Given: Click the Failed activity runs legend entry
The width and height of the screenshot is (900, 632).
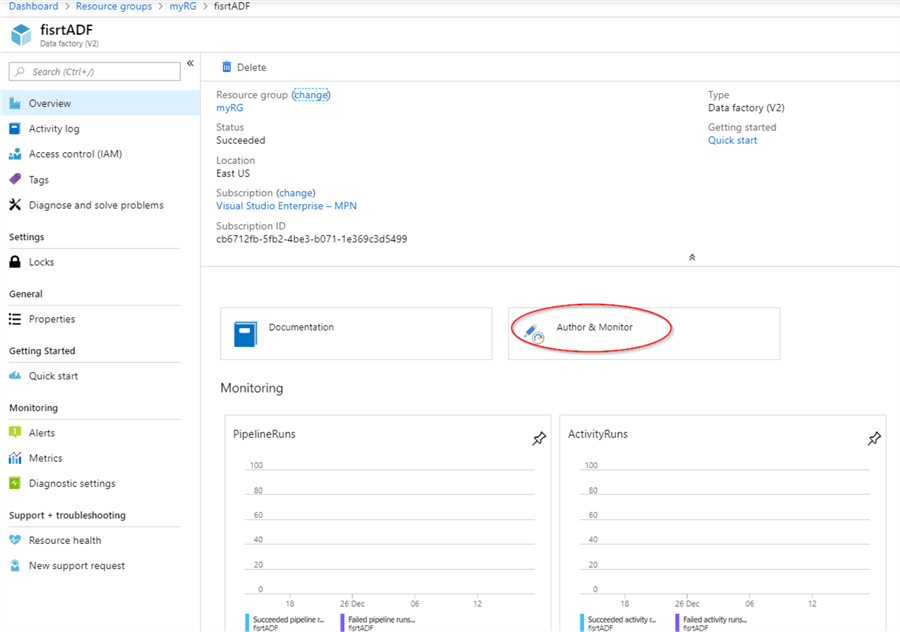Looking at the screenshot, I should point(712,623).
